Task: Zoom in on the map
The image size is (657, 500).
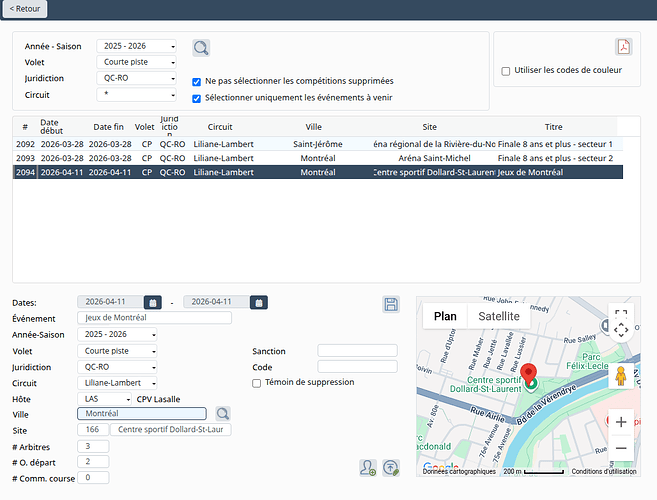Action: point(621,422)
